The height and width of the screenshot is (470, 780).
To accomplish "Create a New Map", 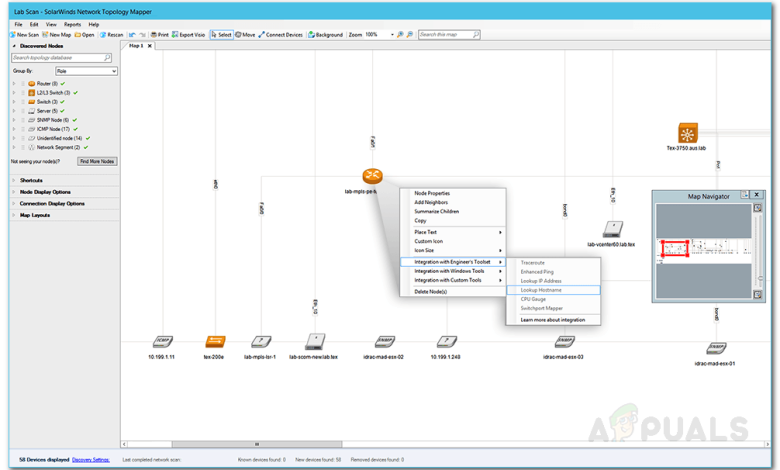I will tap(57, 35).
